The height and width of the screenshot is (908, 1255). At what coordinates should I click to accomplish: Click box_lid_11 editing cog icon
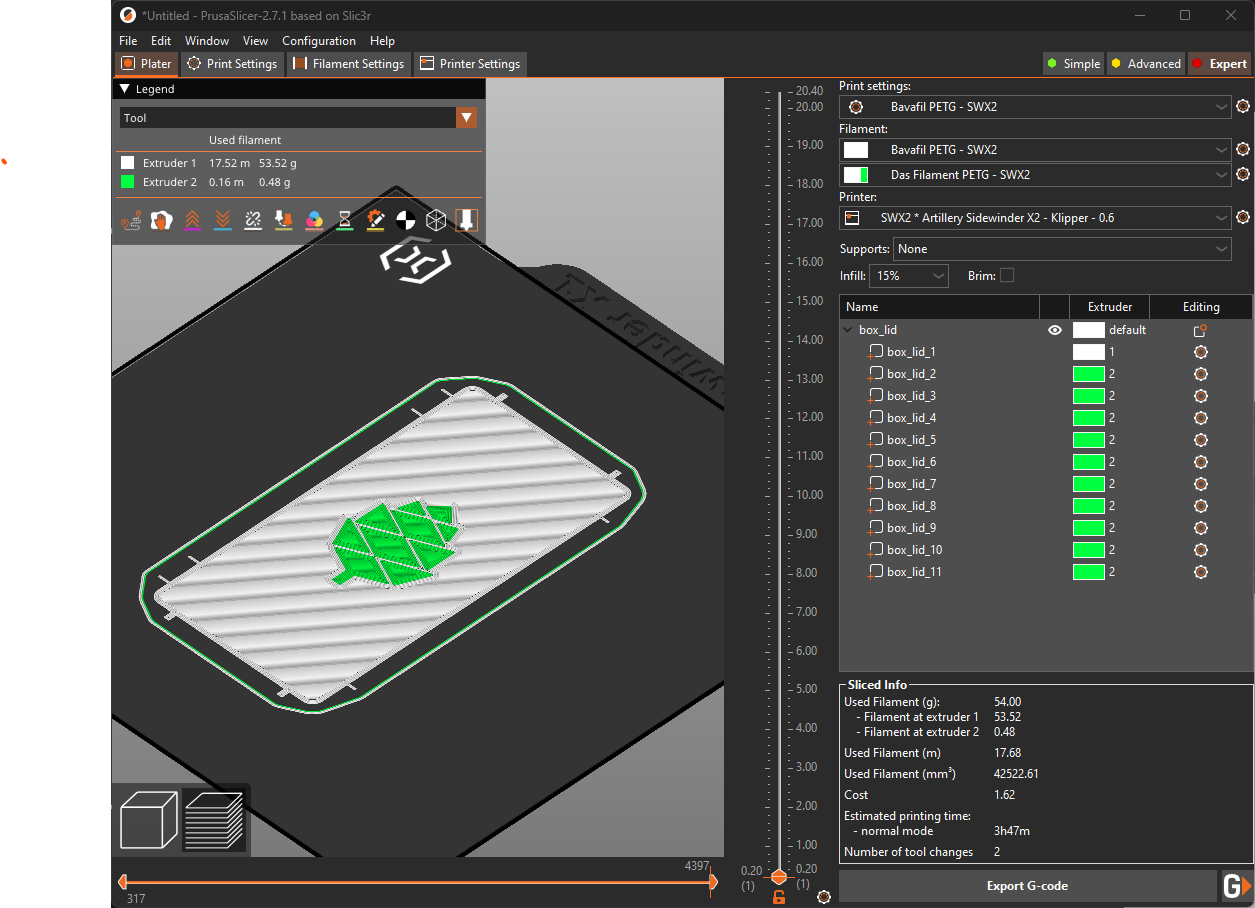click(1201, 572)
